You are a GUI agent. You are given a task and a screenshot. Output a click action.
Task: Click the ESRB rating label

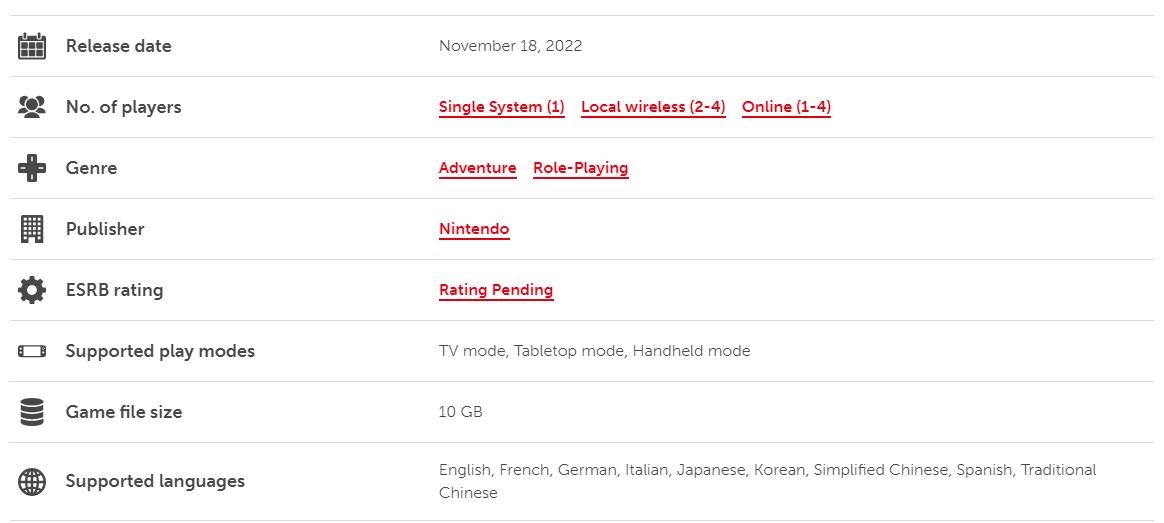coord(114,290)
